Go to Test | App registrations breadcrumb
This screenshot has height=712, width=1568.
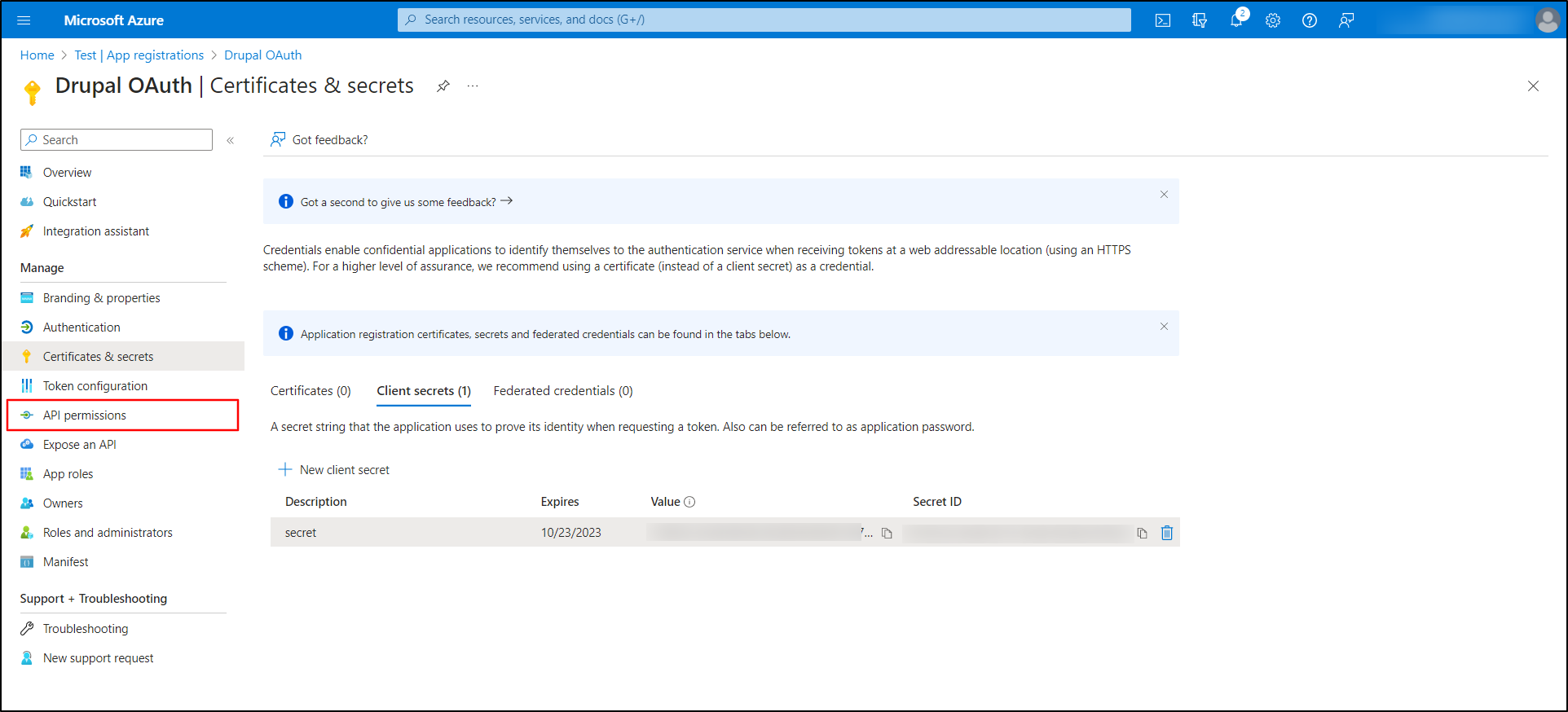click(x=139, y=55)
